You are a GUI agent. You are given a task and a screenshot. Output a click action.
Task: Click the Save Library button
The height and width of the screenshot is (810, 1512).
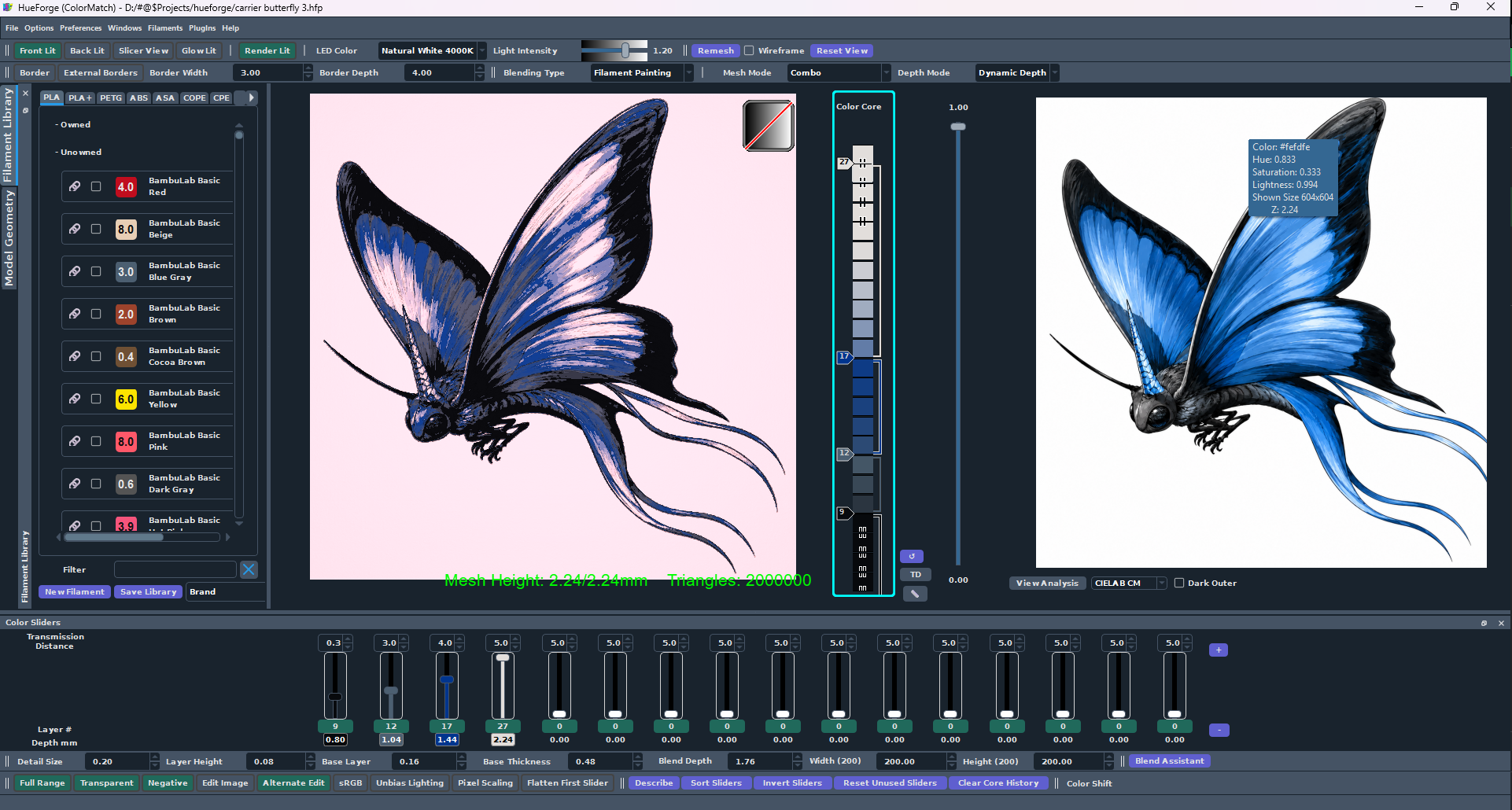point(148,591)
